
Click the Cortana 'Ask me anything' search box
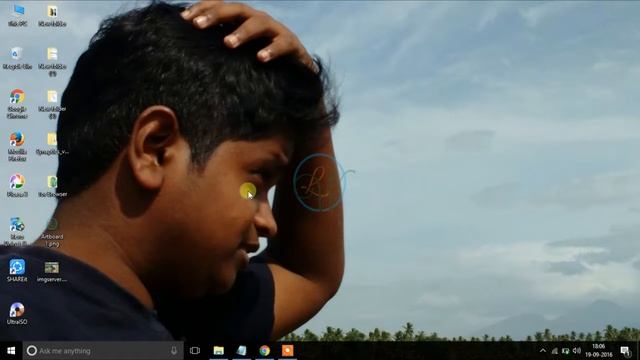(103, 351)
